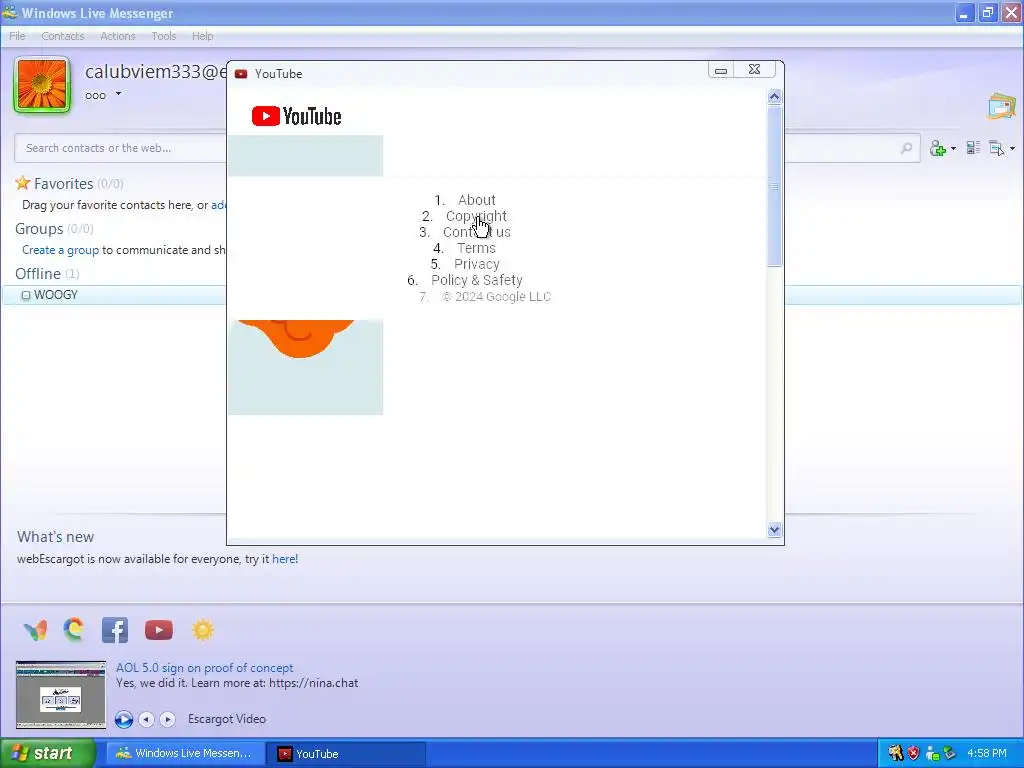This screenshot has height=768, width=1024.
Task: Go to next Escargot video
Action: tap(168, 719)
